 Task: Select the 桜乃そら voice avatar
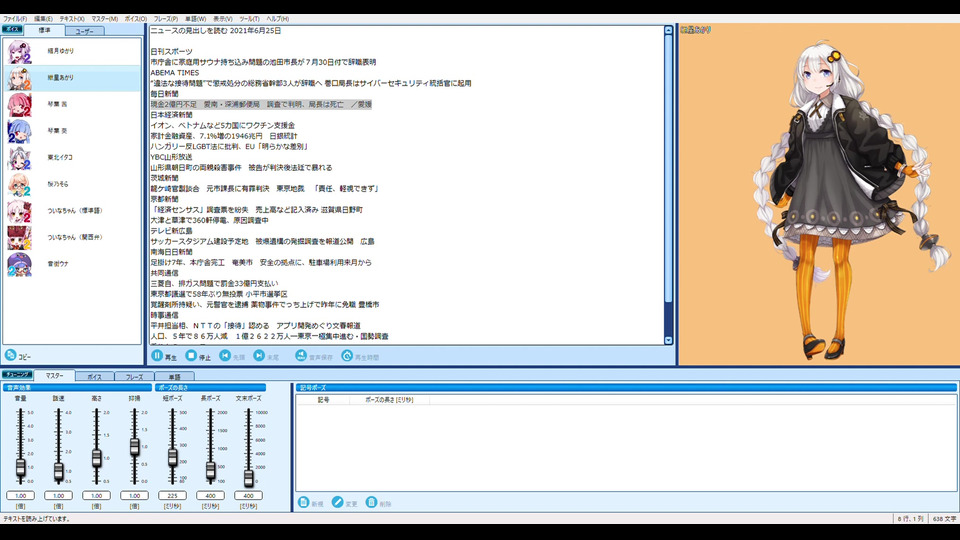19,185
